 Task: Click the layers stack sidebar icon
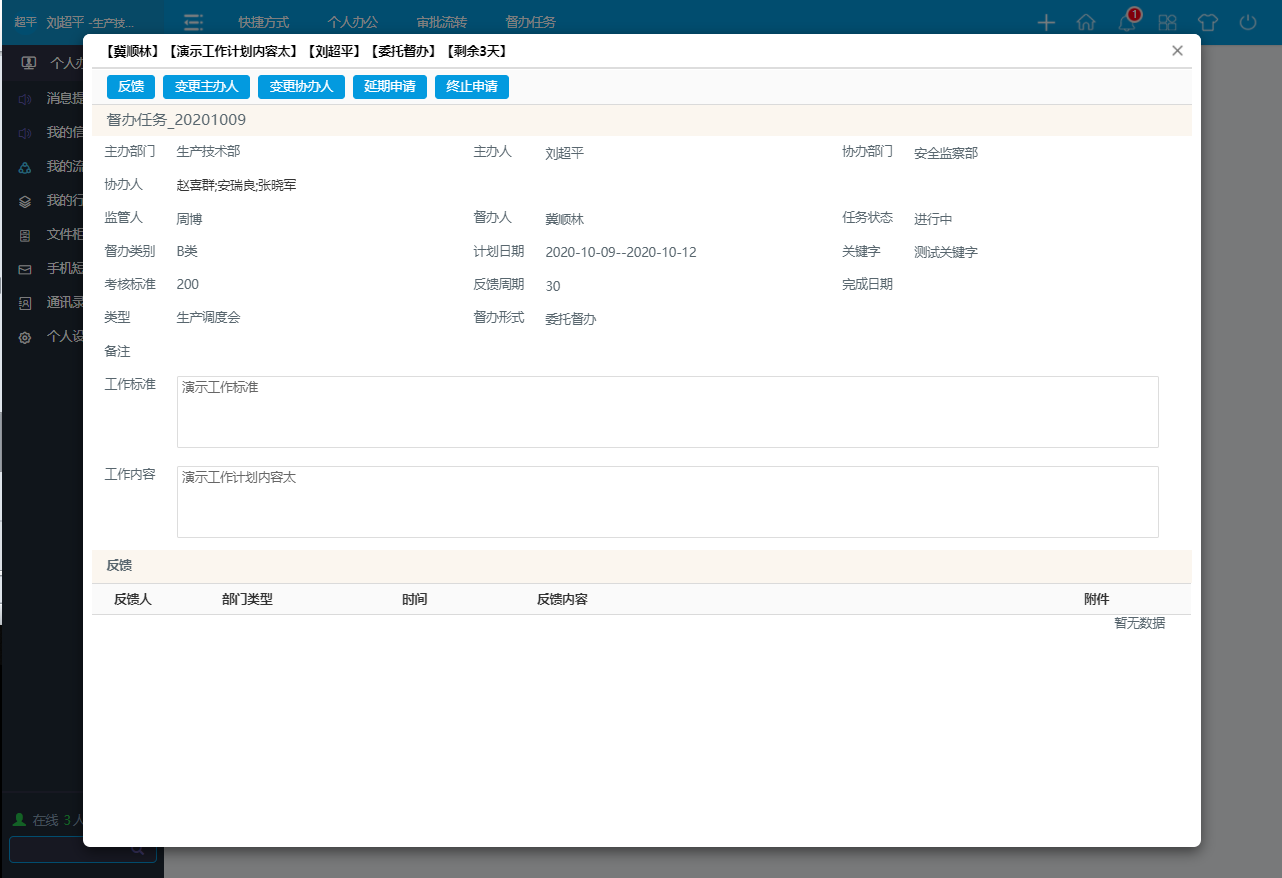pyautogui.click(x=26, y=201)
